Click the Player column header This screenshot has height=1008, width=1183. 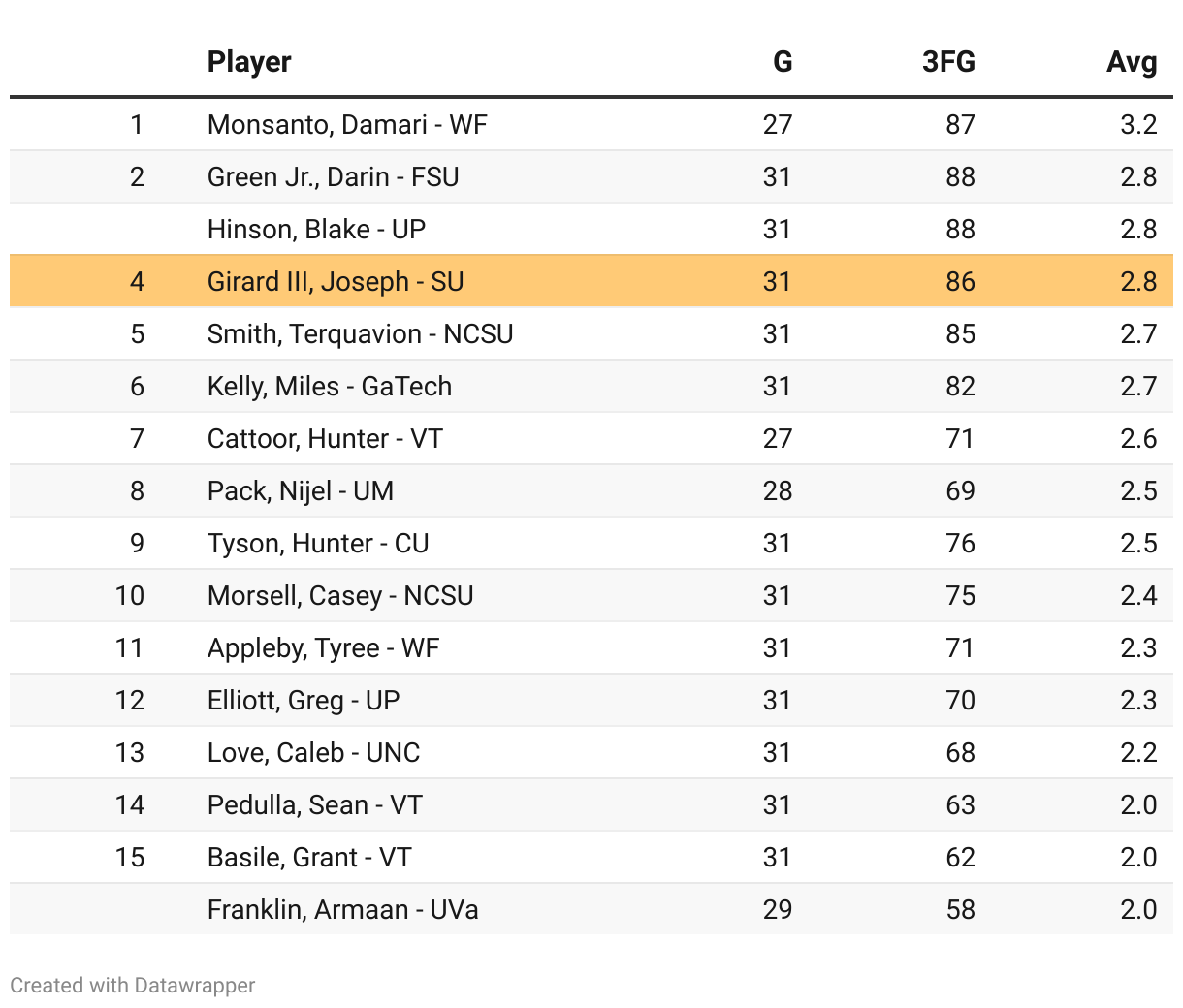(249, 62)
